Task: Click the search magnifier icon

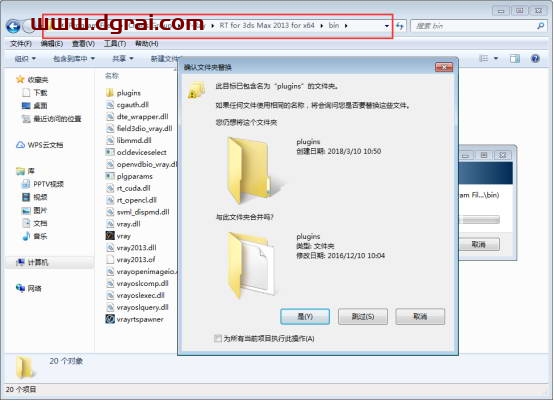Action: click(540, 26)
